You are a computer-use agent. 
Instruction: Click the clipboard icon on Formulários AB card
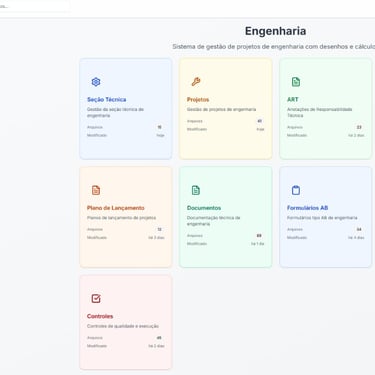[x=296, y=190]
